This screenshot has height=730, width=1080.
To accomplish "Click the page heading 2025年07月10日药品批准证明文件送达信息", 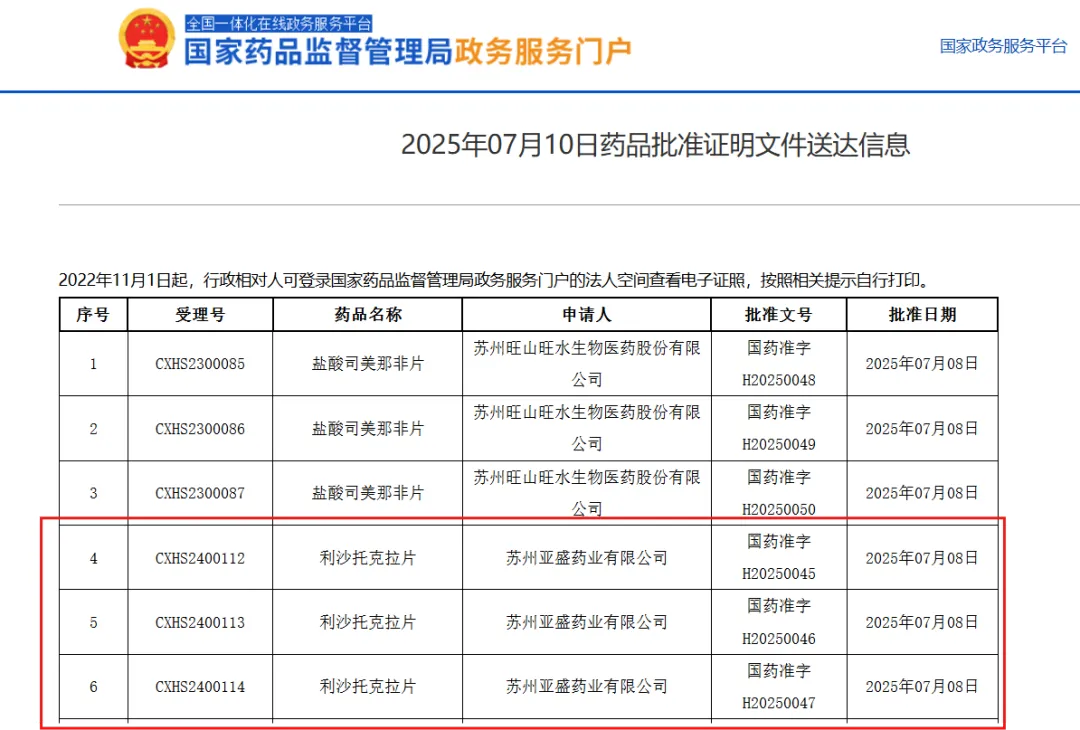I will point(655,145).
